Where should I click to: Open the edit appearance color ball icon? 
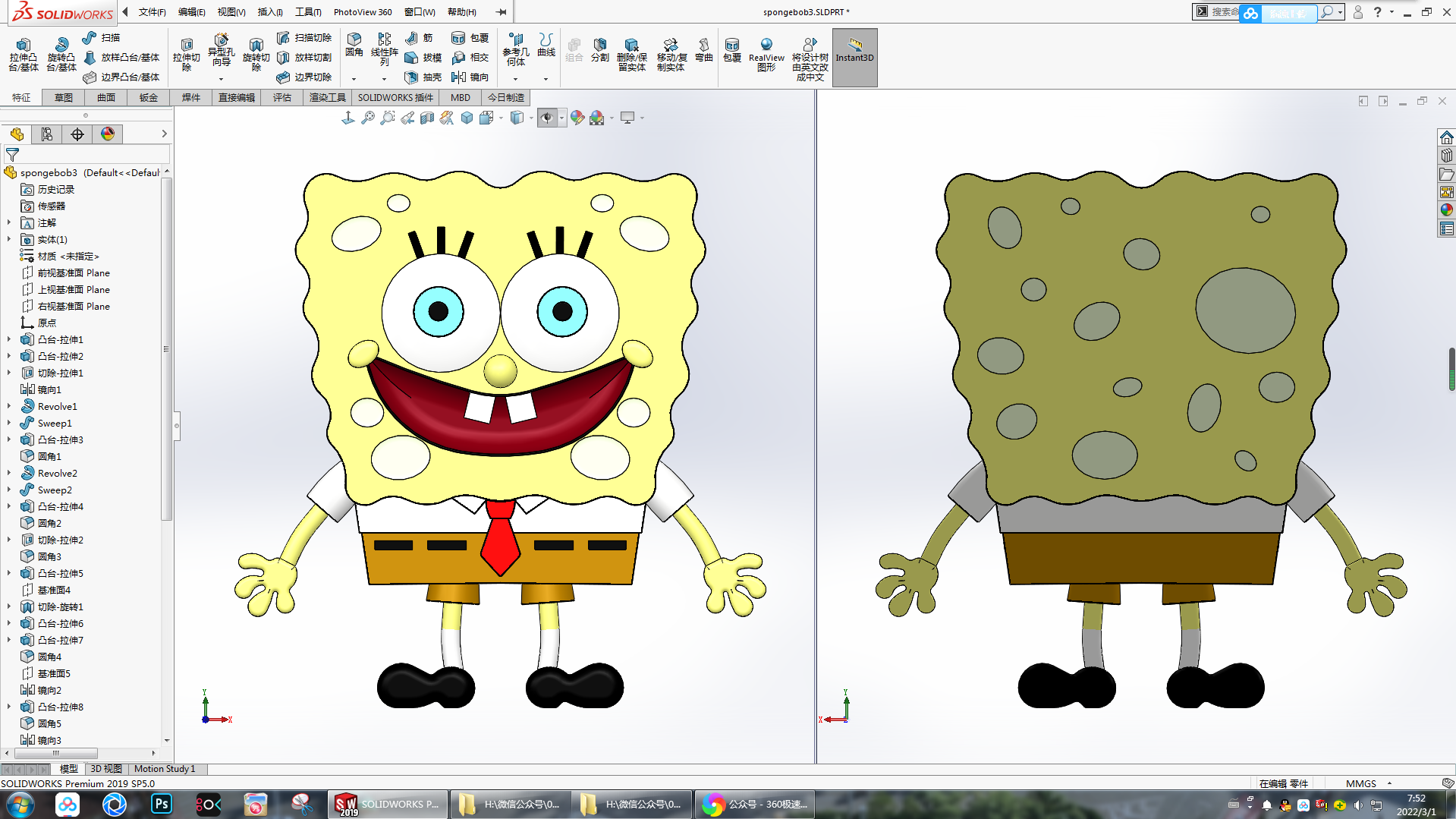tap(577, 118)
